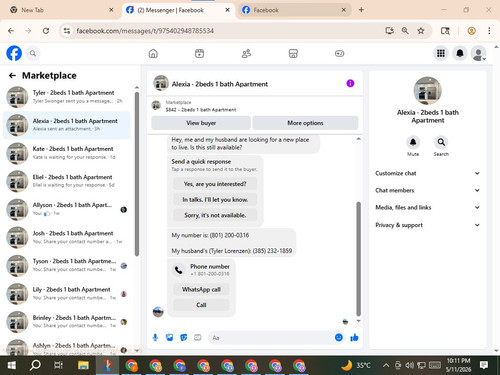Open the Facebook logo home link
500x375 pixels.
point(14,53)
